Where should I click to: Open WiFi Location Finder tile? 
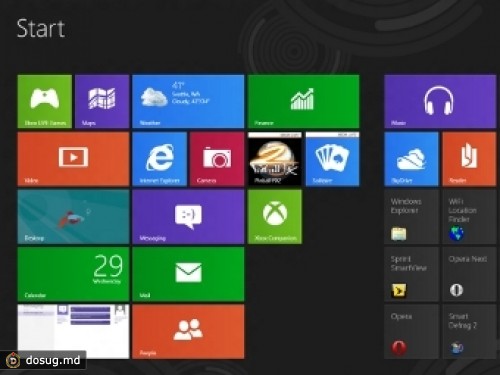pyautogui.click(x=469, y=217)
